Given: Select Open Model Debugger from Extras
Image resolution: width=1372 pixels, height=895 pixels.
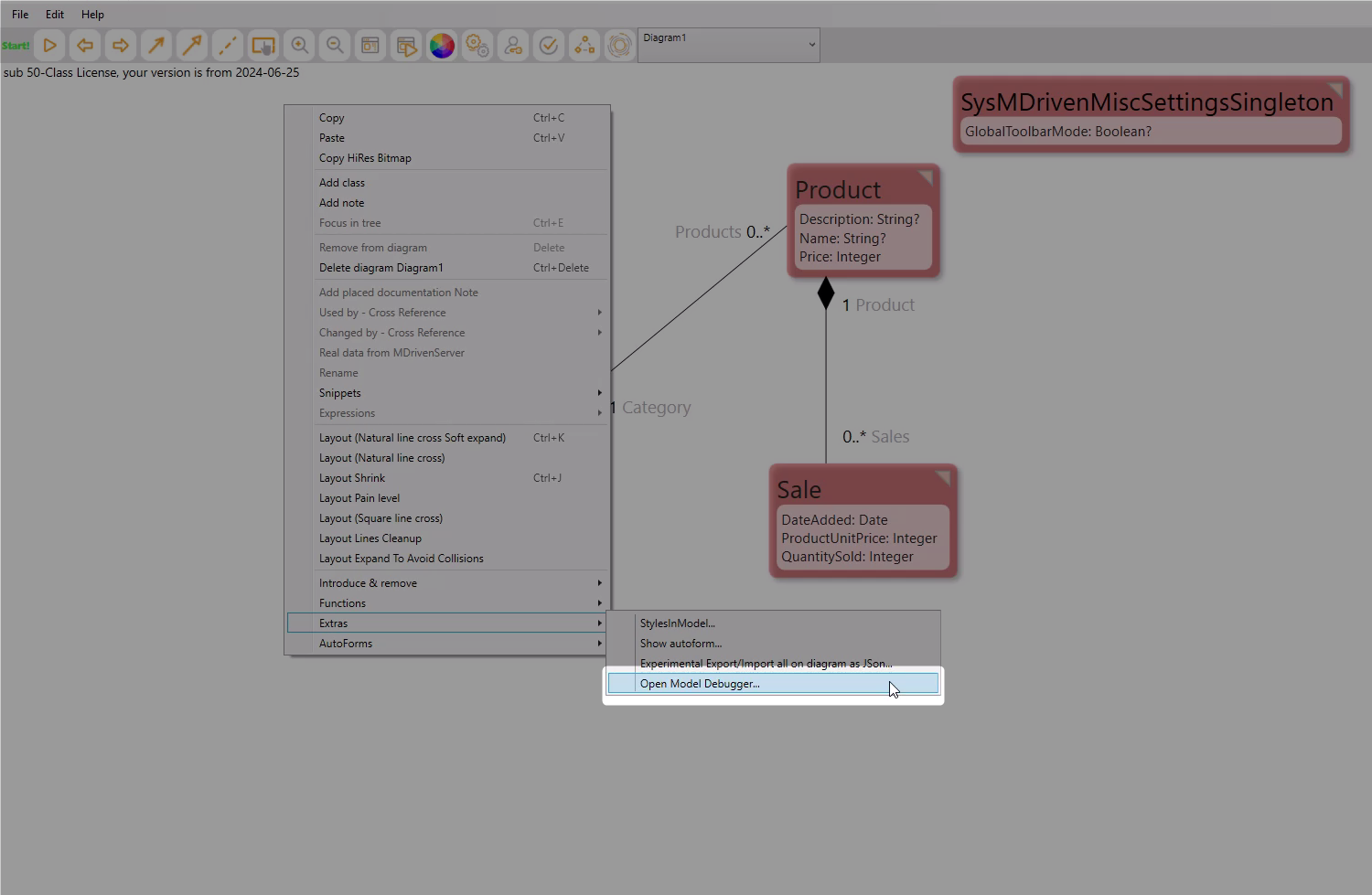Looking at the screenshot, I should (700, 684).
